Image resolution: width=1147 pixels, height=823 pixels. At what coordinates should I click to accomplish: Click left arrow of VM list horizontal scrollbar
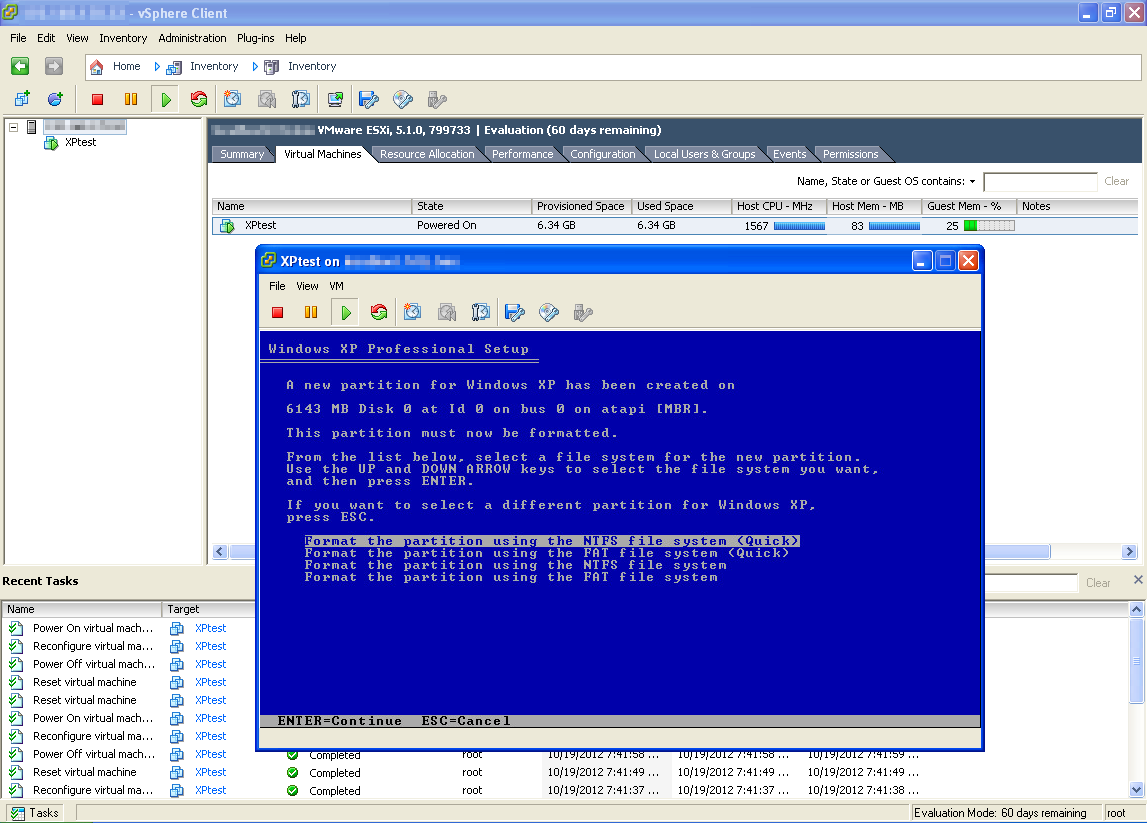[x=219, y=552]
